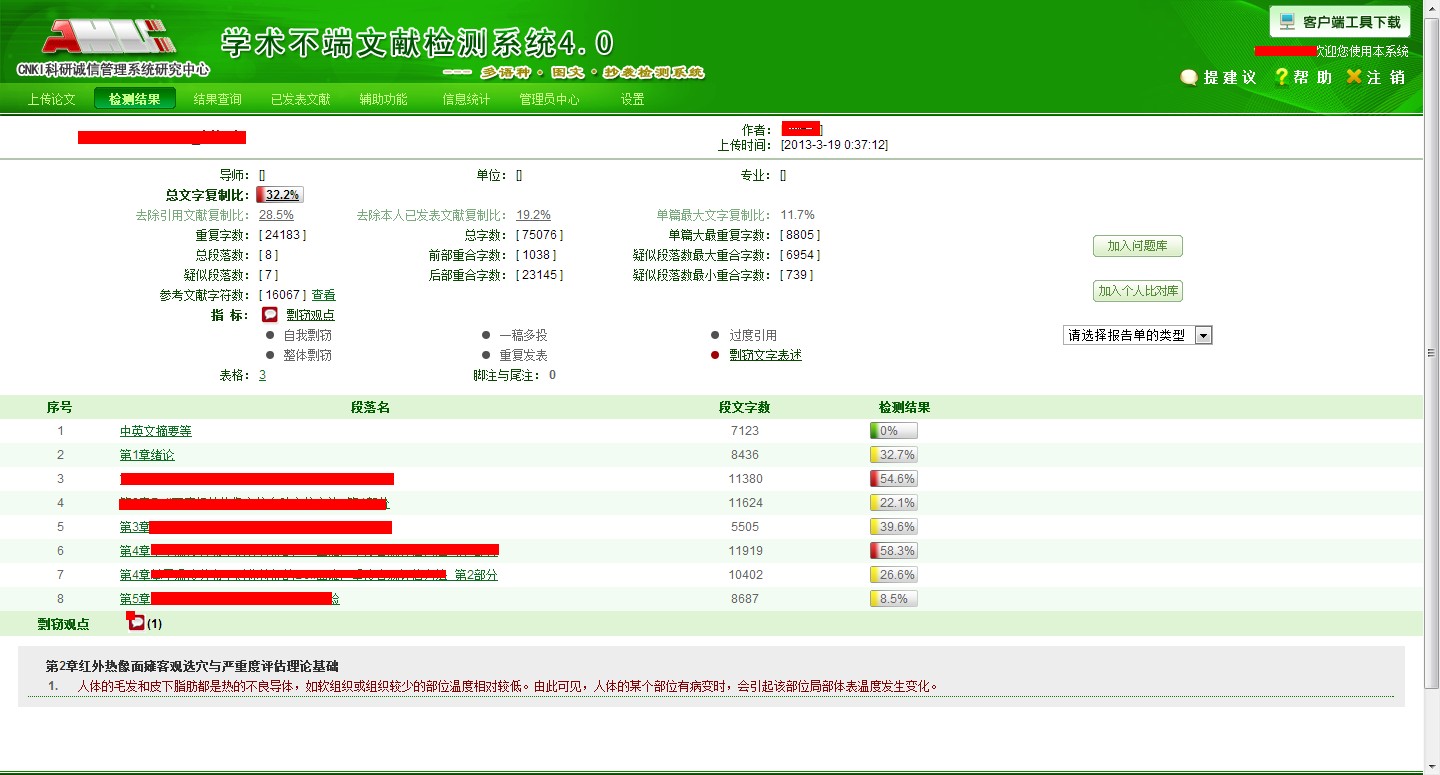The width and height of the screenshot is (1440, 775).
Task: Click the red dot beside 剽窃文字表述
Action: 715,355
